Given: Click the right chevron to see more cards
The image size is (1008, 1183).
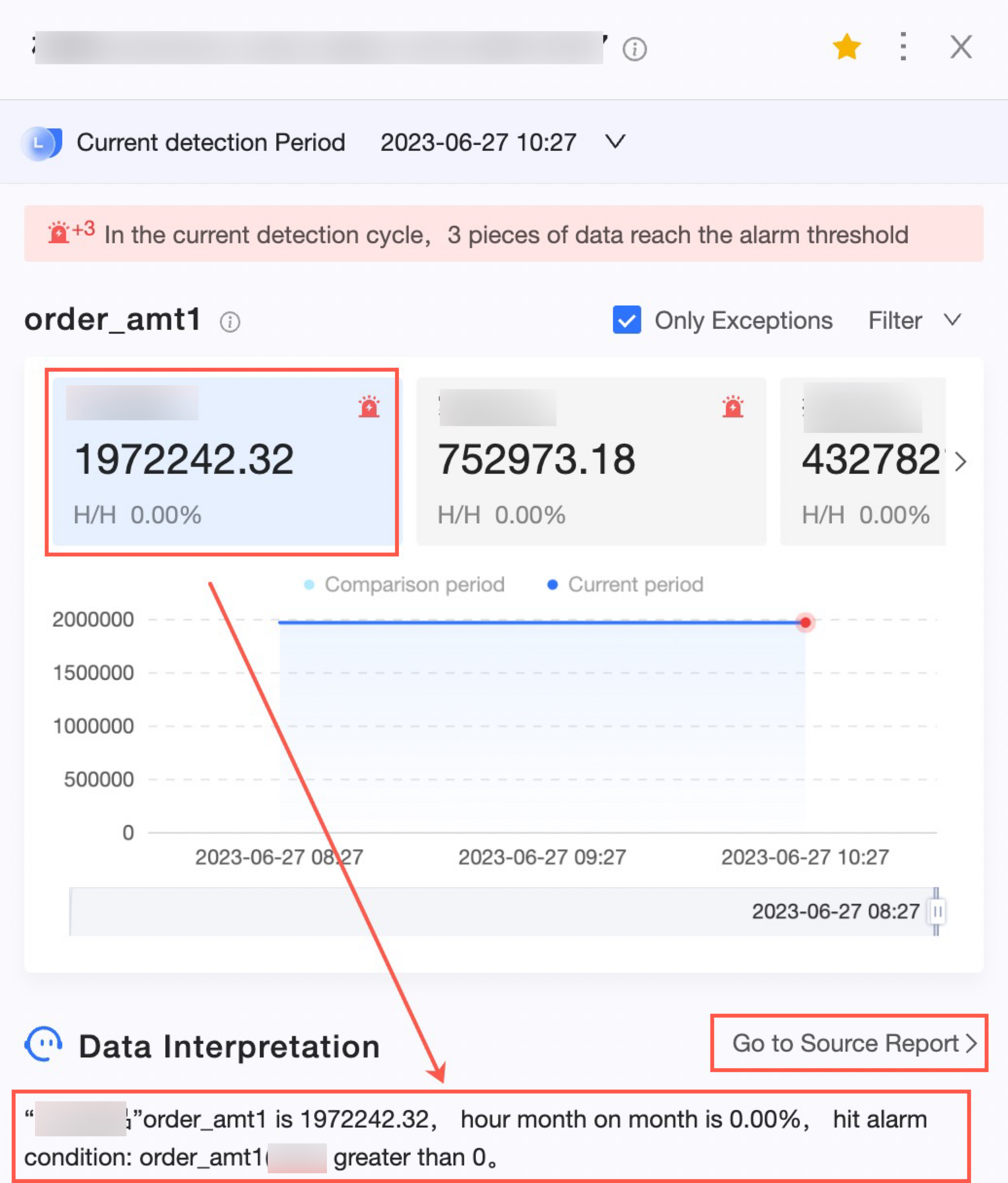Looking at the screenshot, I should (x=961, y=461).
